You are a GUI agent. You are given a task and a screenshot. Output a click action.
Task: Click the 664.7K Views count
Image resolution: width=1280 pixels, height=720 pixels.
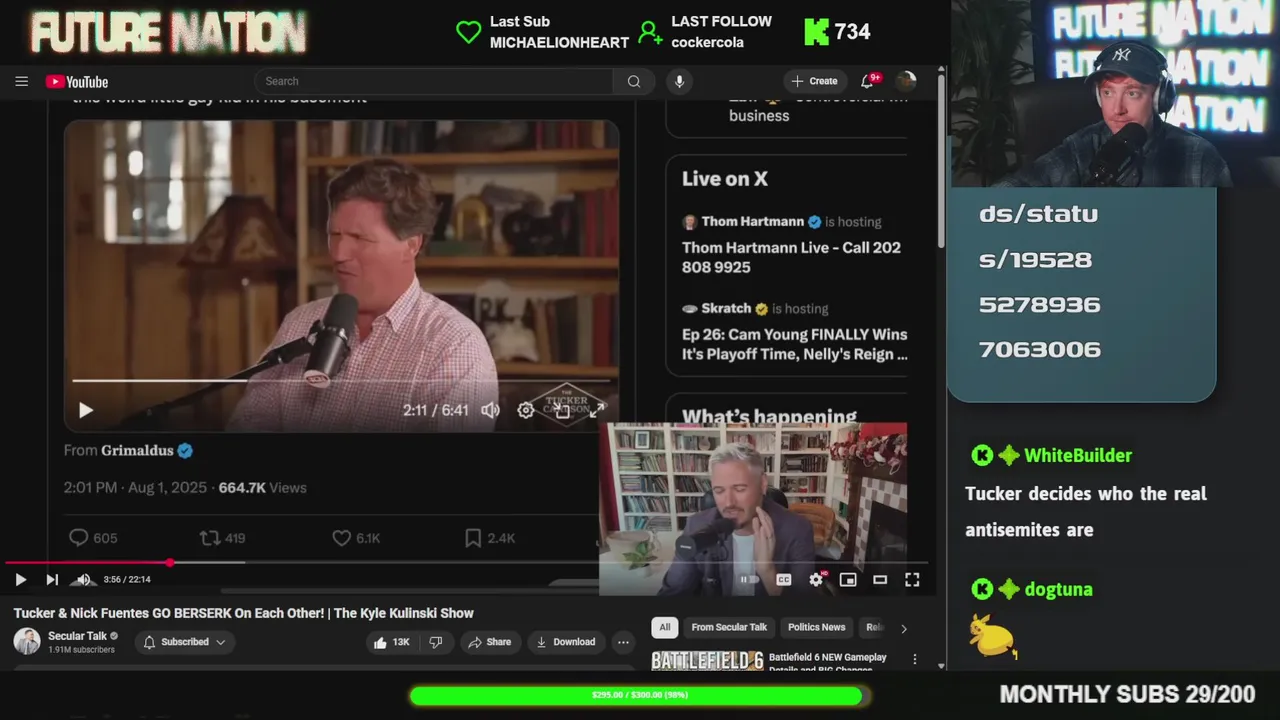[262, 488]
